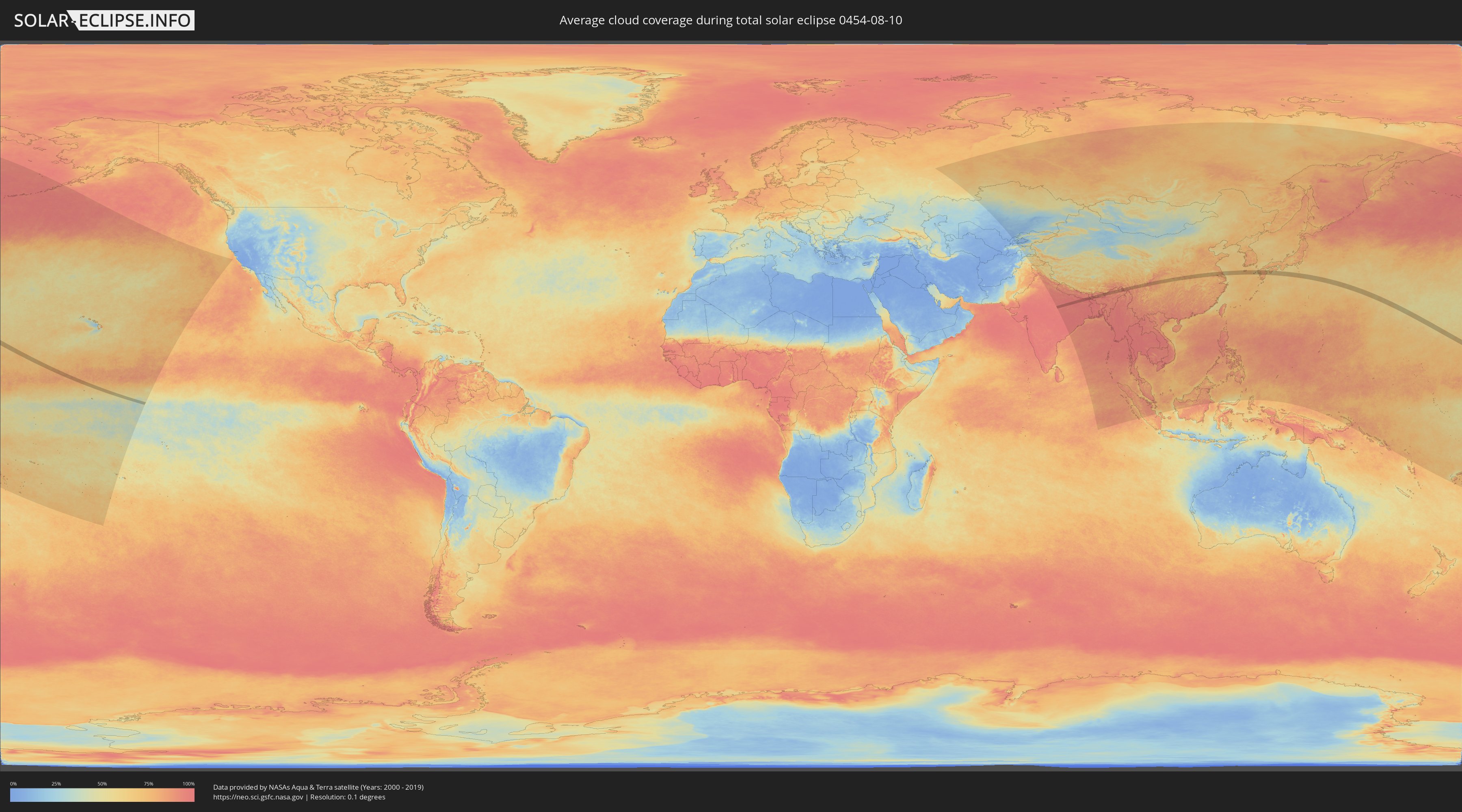Click the 25% legend label

[56, 784]
